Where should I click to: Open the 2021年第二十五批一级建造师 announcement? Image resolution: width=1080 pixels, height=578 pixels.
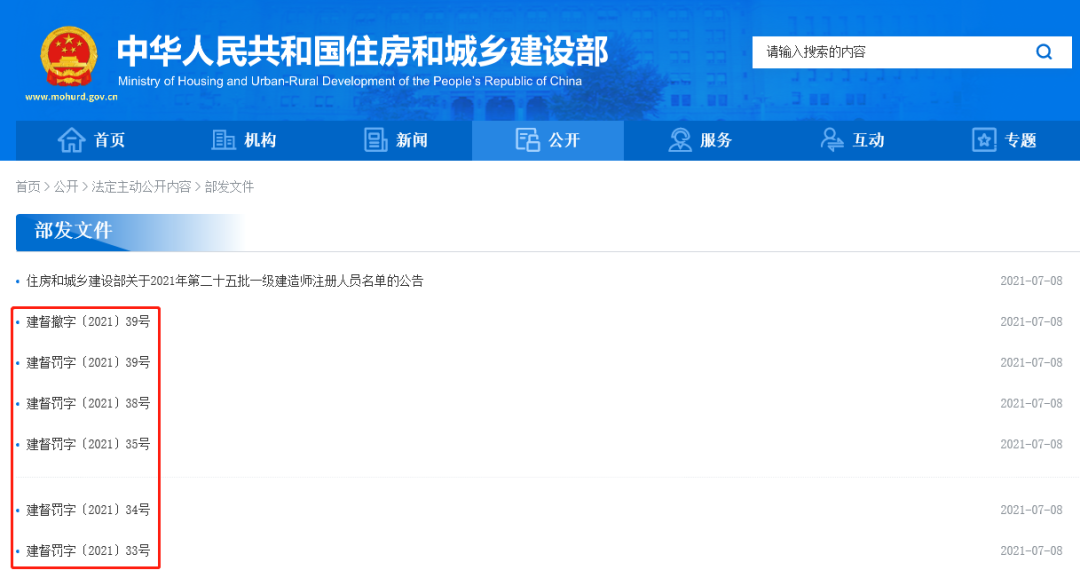point(225,281)
